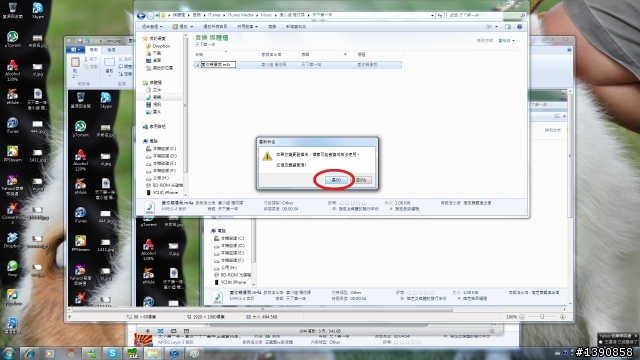The image size is (640, 360).
Task: Click New folder in Explorer toolbar
Action: click(296, 27)
